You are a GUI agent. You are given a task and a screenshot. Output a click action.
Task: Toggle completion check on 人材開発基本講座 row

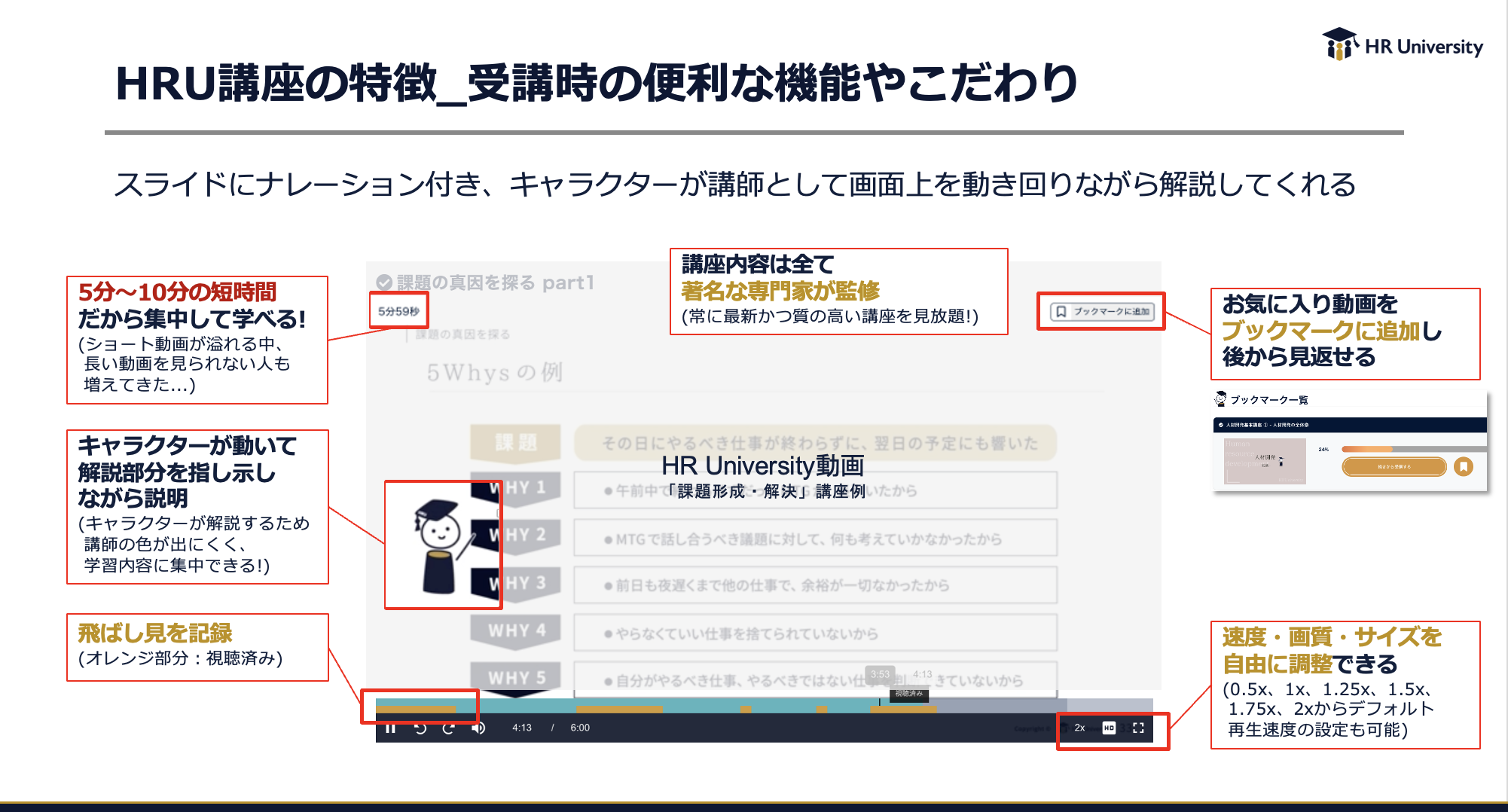pos(1221,425)
